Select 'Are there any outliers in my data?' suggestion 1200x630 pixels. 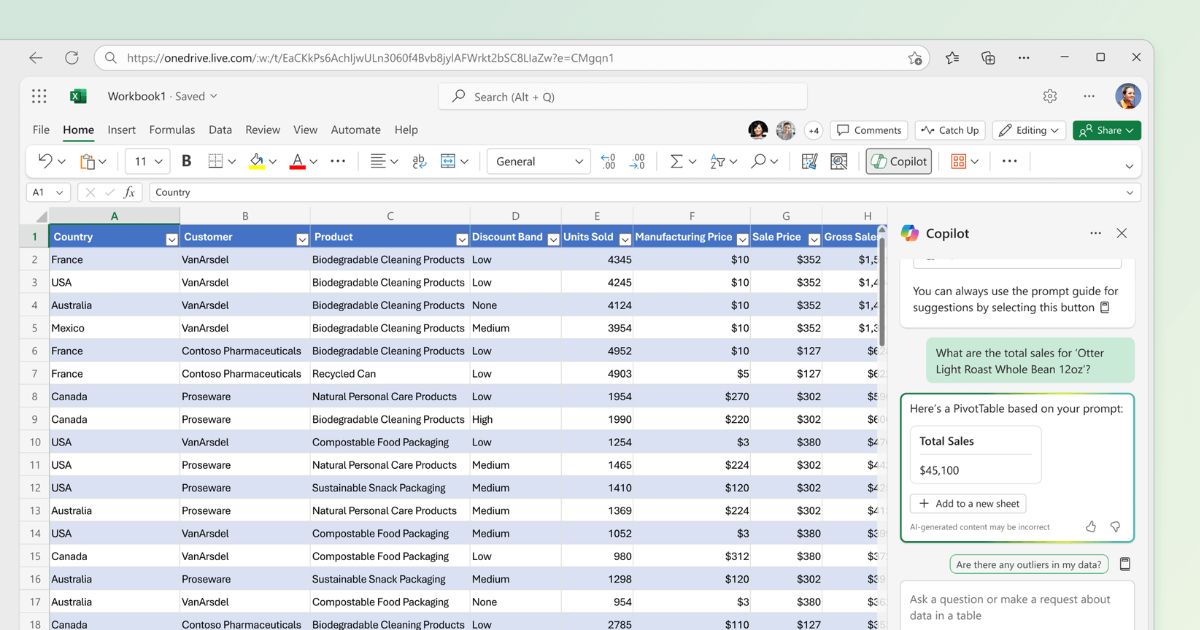(1029, 565)
